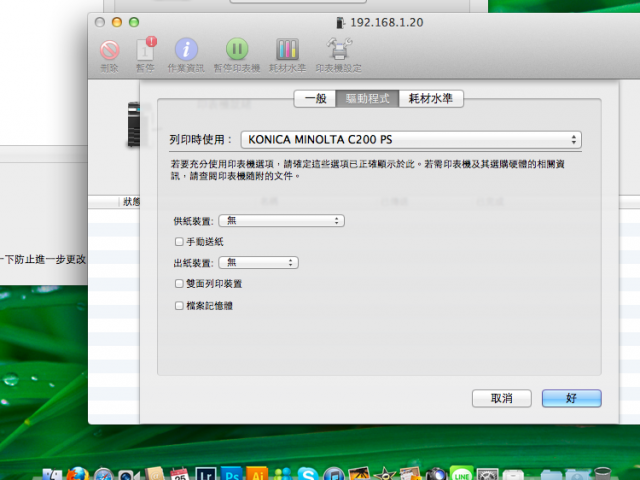This screenshot has height=480, width=640.
Task: Switch to the 一般 general tab
Action: point(315,99)
